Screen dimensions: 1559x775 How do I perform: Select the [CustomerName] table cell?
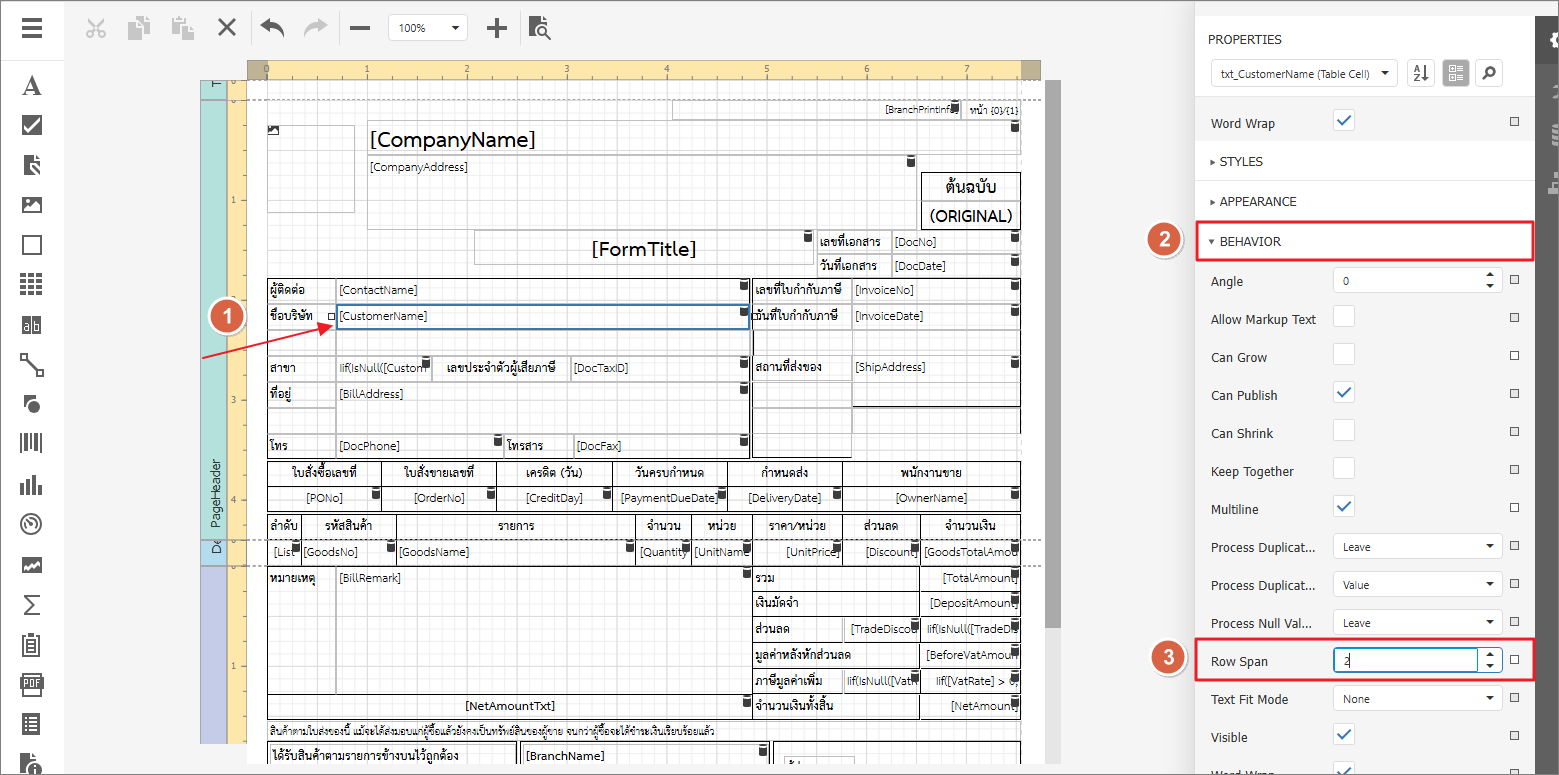click(543, 317)
